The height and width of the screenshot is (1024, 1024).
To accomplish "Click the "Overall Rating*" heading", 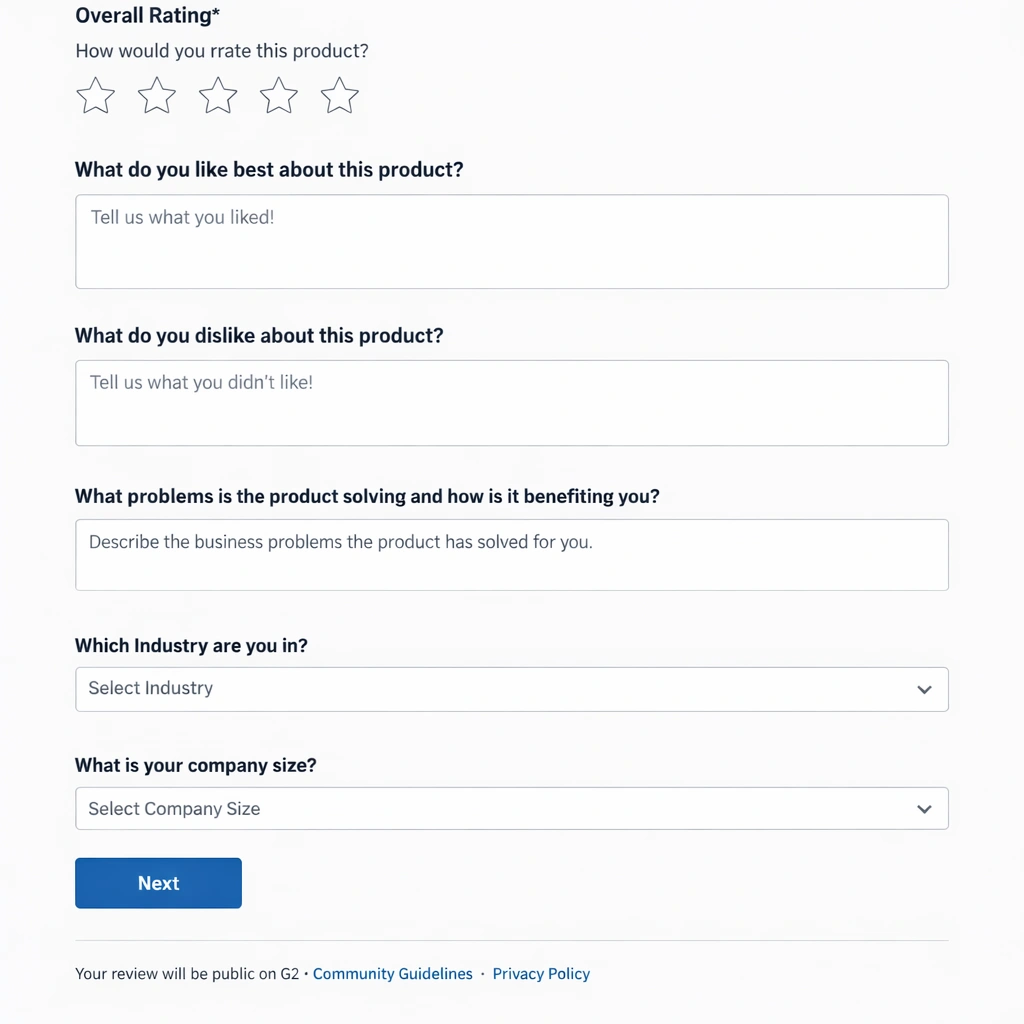I will pyautogui.click(x=148, y=16).
